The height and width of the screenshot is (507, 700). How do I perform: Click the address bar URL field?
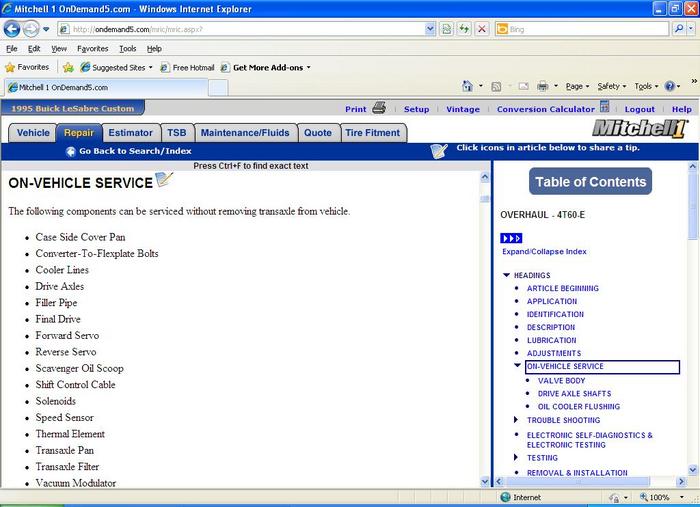click(241, 29)
